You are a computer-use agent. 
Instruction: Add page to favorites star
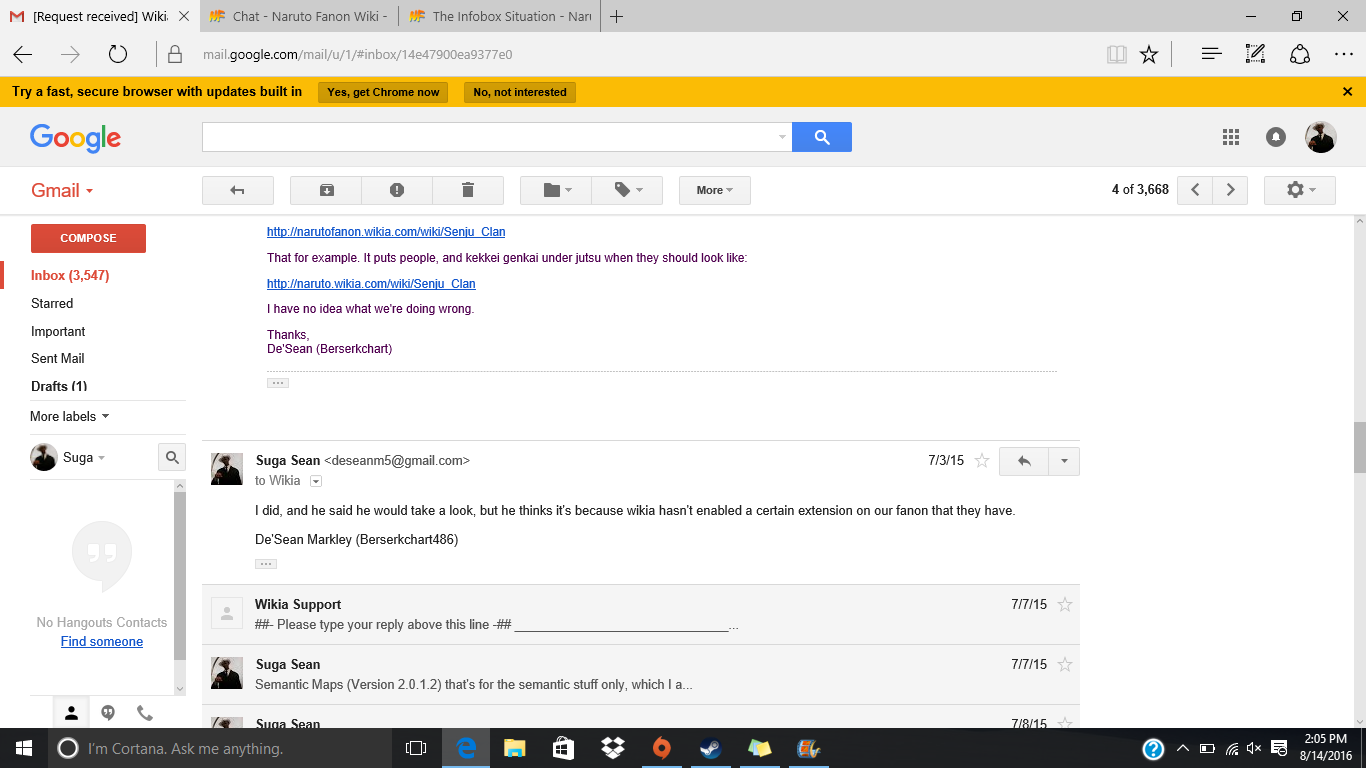1149,54
